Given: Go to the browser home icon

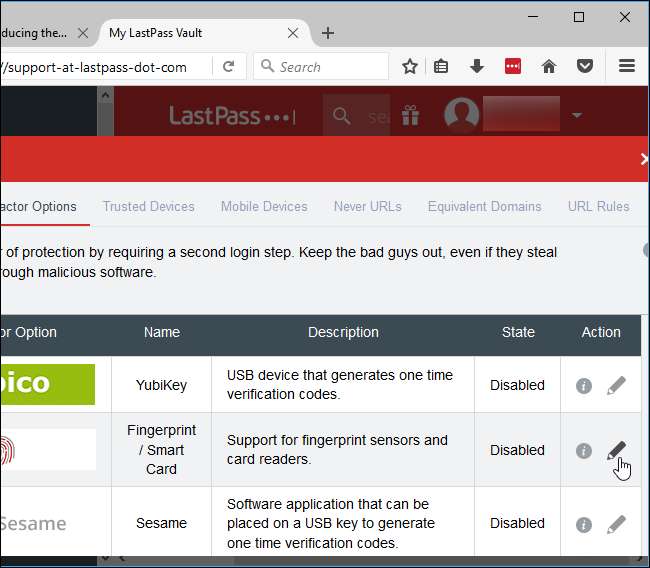Looking at the screenshot, I should [x=549, y=66].
